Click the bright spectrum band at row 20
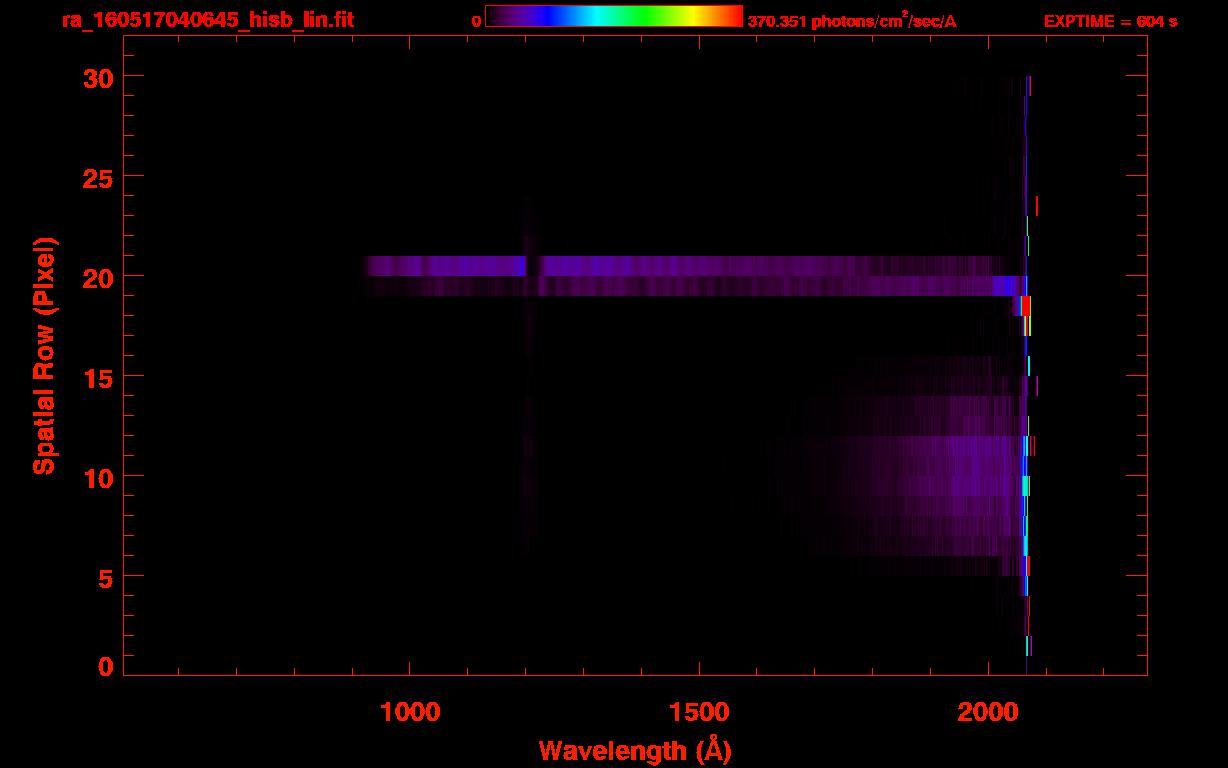 click(x=690, y=266)
